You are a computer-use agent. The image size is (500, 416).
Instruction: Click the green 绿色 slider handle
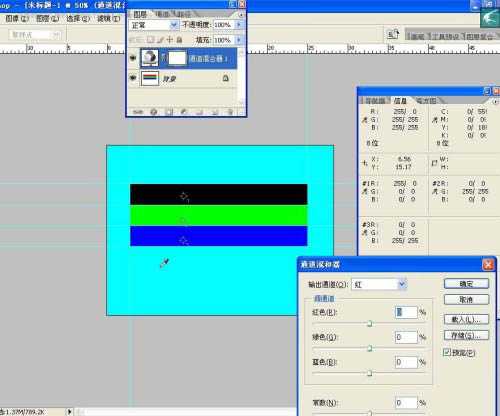370,348
